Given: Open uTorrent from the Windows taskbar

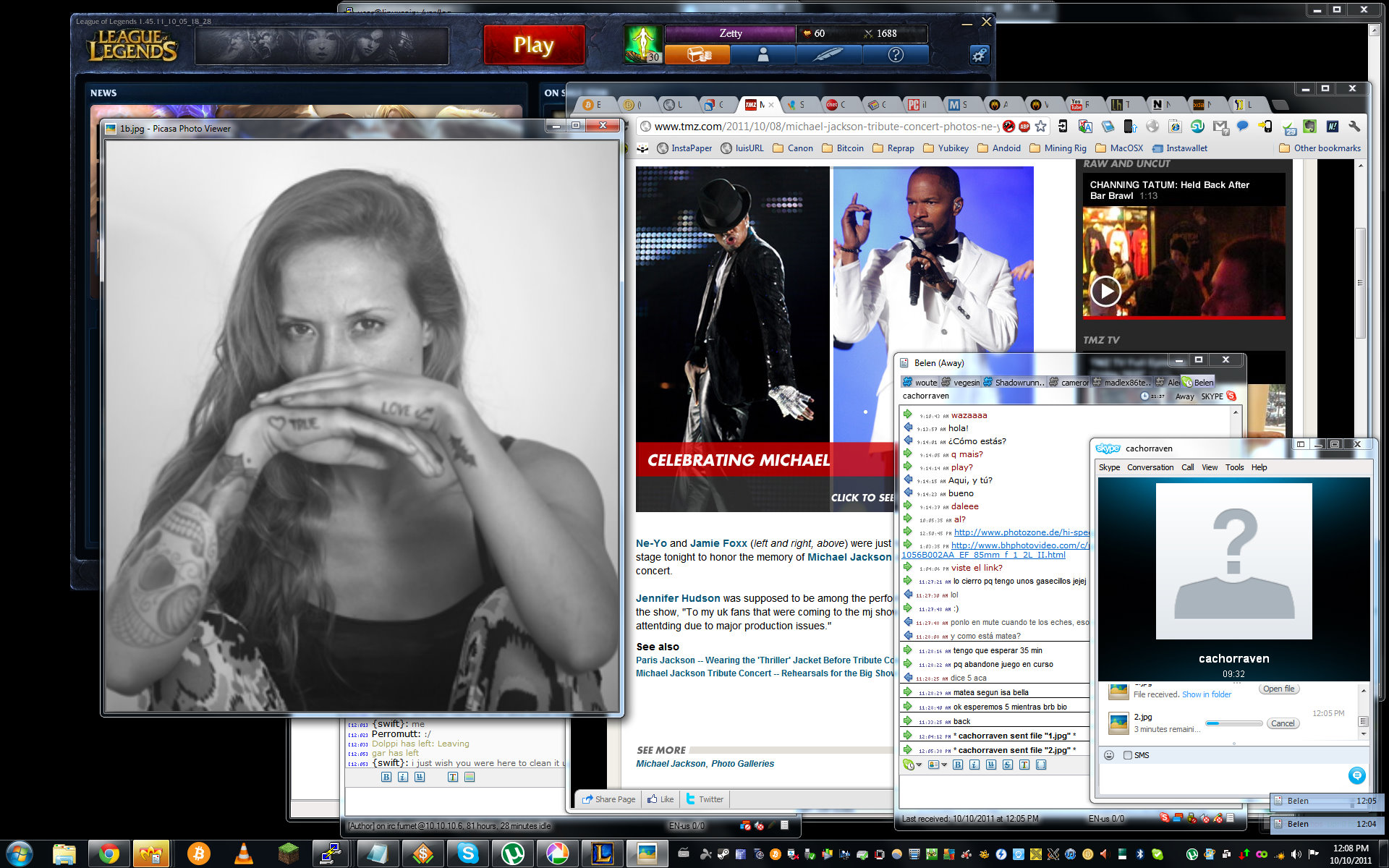Looking at the screenshot, I should [x=512, y=854].
